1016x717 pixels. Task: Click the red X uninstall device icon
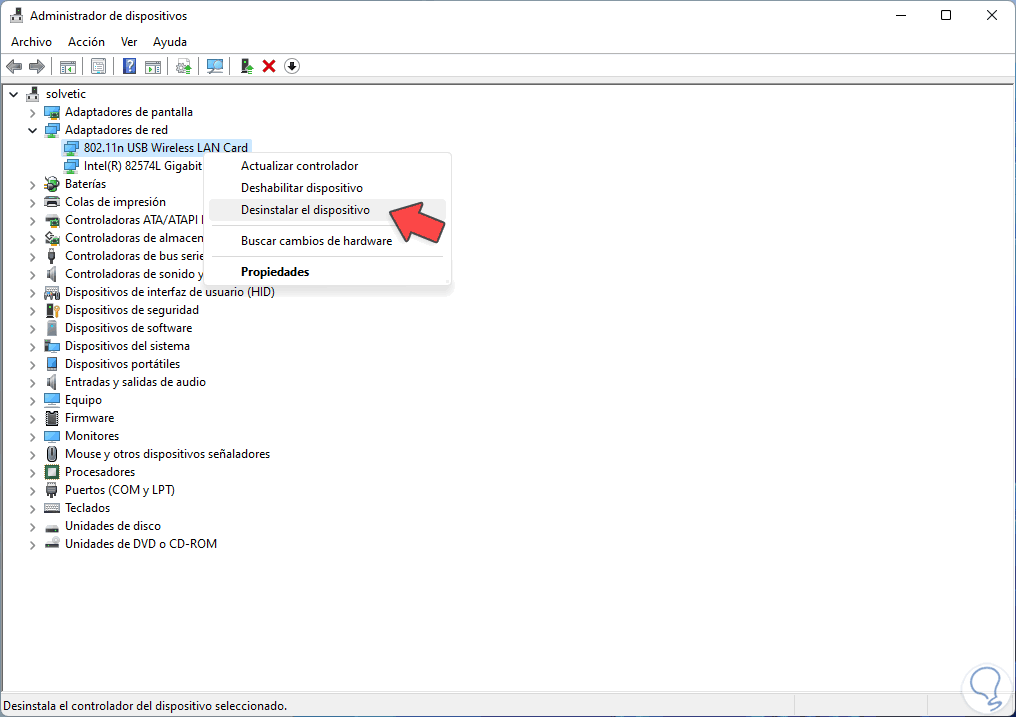[x=269, y=66]
